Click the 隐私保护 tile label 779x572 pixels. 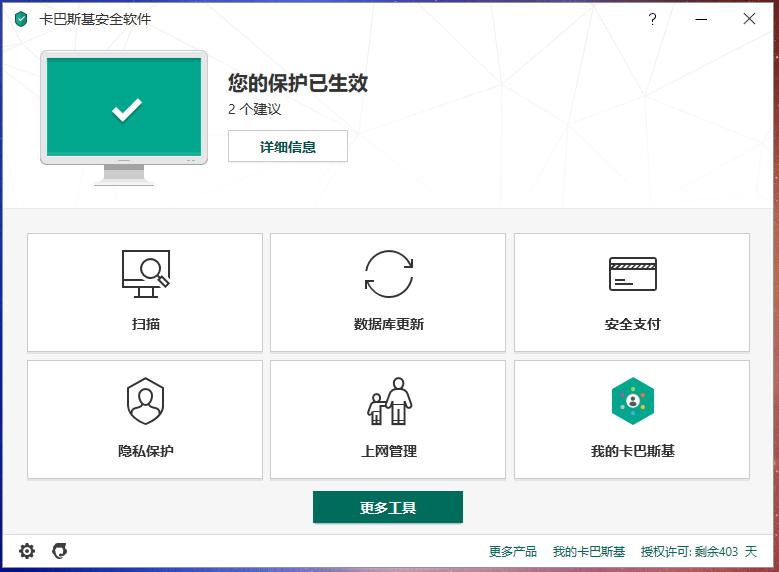[x=146, y=451]
